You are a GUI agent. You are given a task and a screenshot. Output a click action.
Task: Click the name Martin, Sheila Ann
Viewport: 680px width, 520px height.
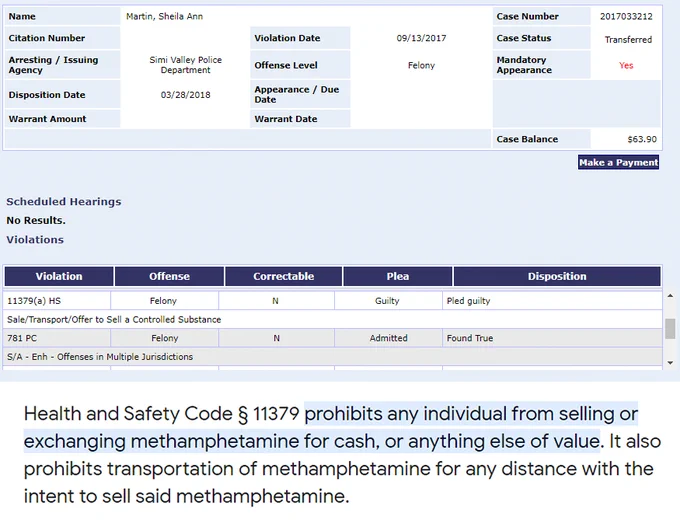[x=164, y=16]
